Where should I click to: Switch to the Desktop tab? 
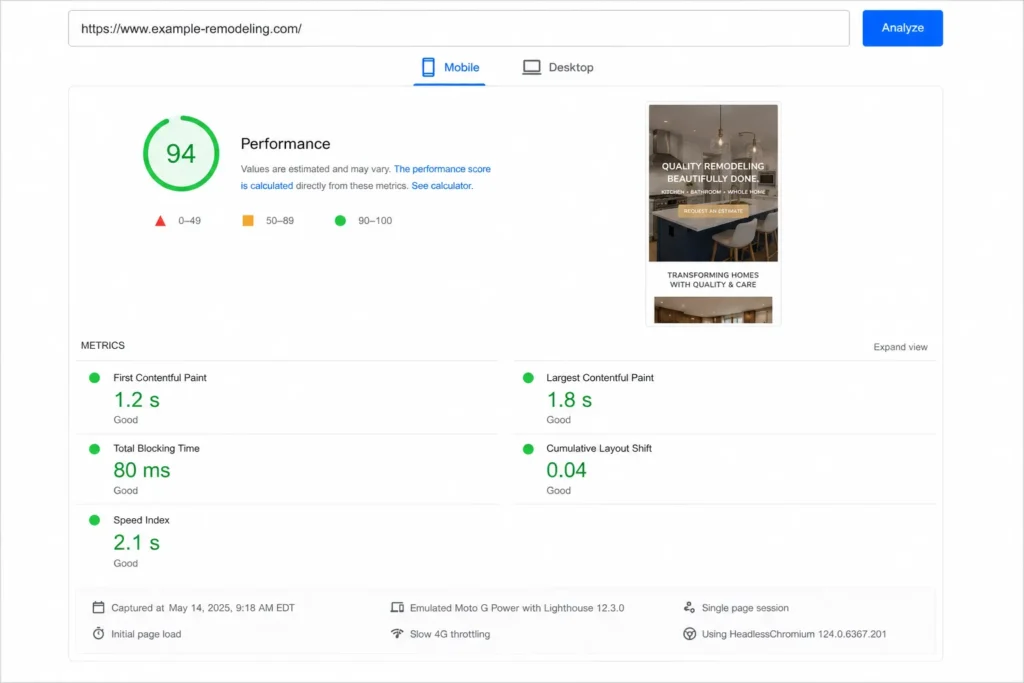pos(558,67)
